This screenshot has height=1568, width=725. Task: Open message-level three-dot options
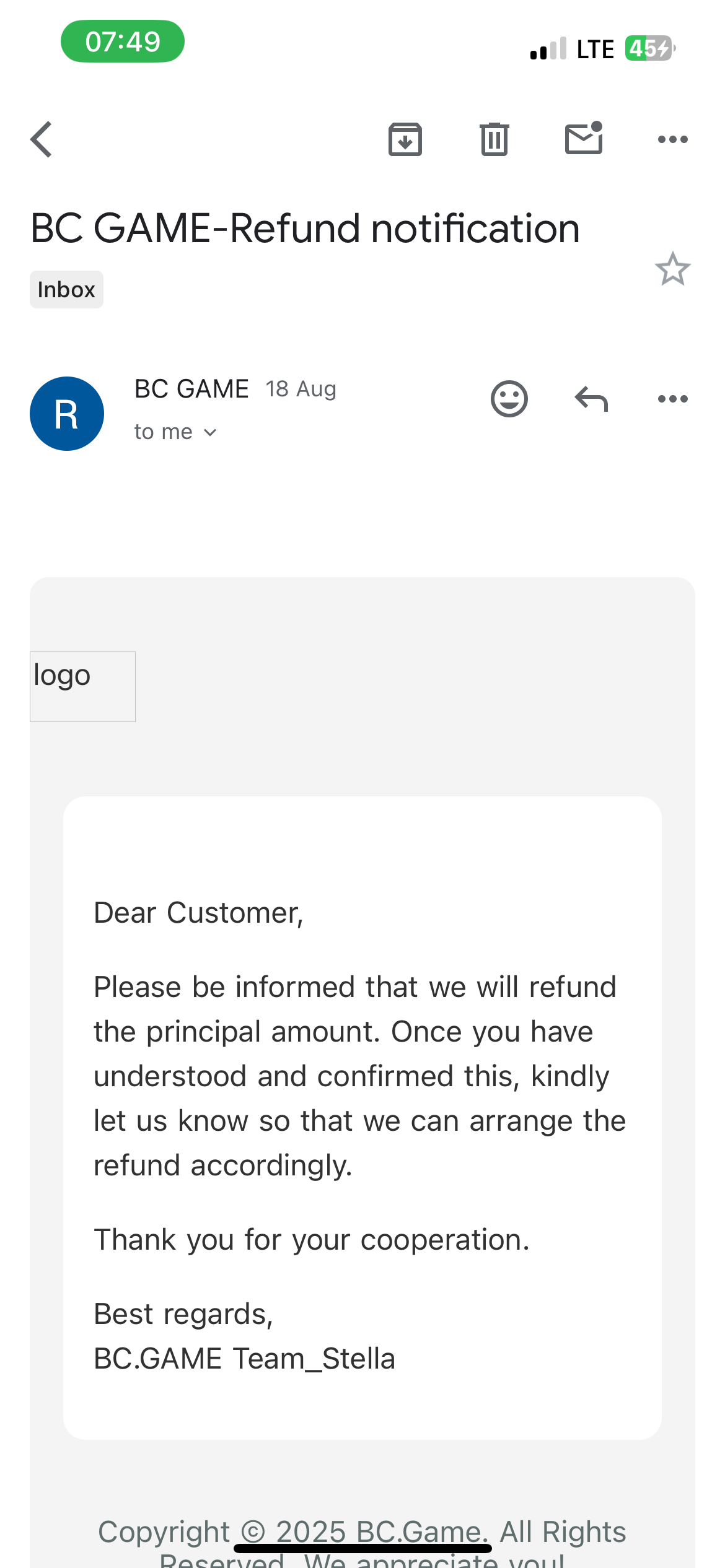(x=673, y=399)
